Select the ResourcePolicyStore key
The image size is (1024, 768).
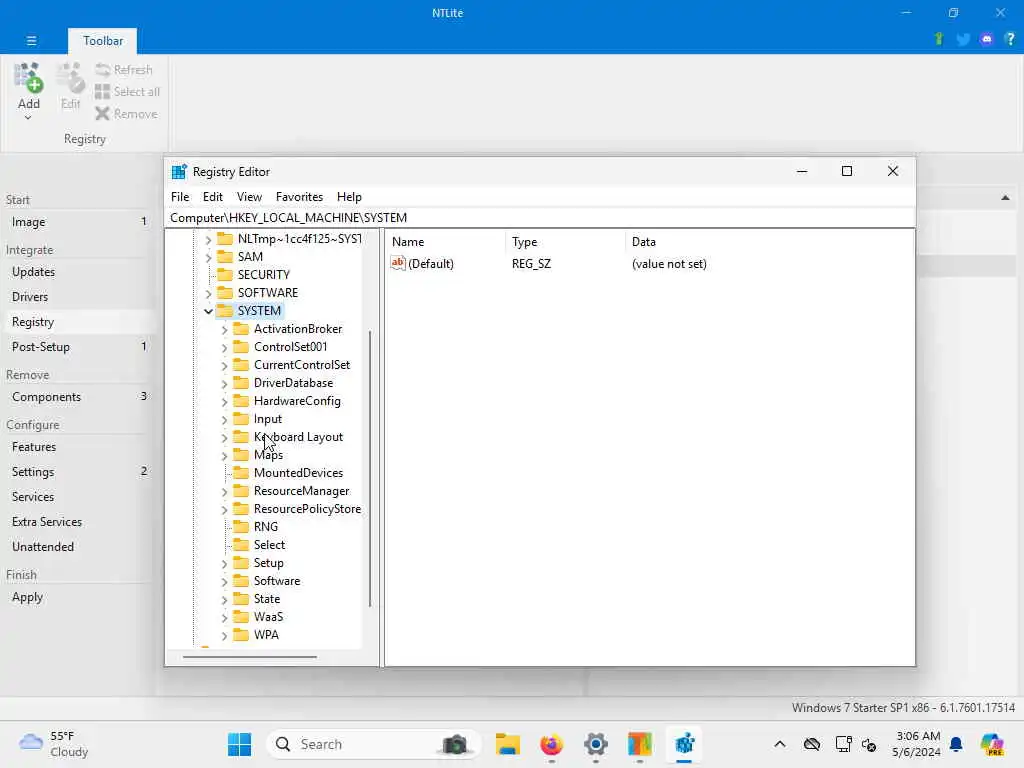[307, 509]
